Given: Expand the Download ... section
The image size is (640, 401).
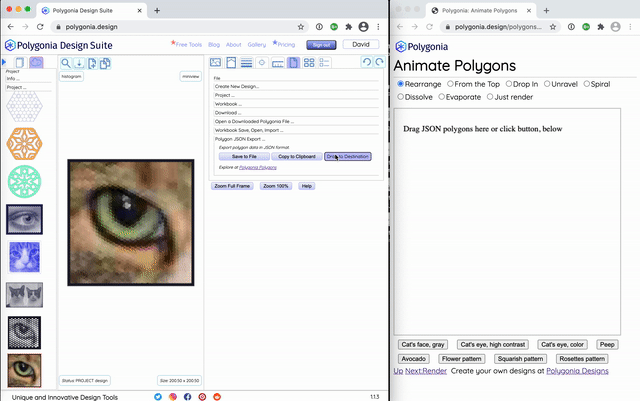Looking at the screenshot, I should click(296, 113).
